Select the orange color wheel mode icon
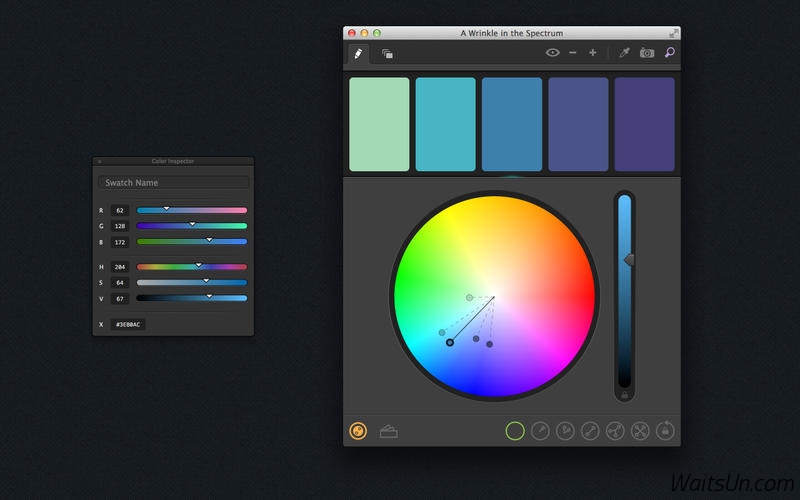The image size is (800, 500). (x=358, y=431)
